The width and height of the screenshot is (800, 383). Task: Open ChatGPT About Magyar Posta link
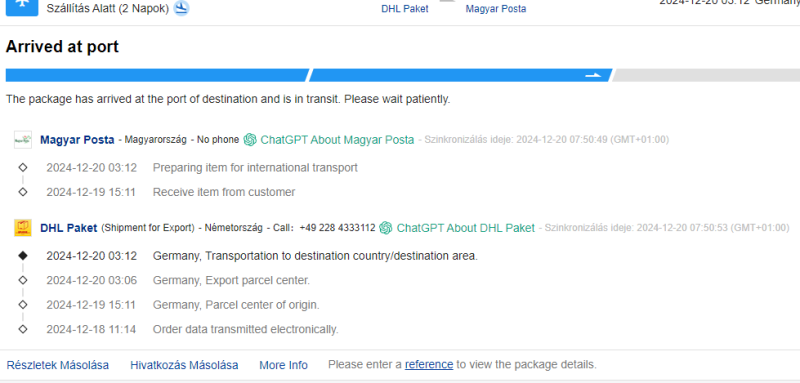tap(337, 140)
